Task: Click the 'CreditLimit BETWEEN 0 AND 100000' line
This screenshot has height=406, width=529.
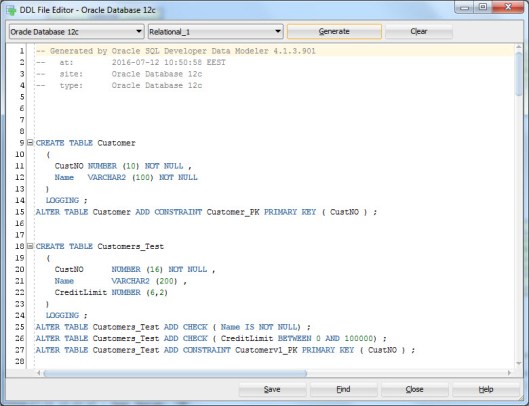Action: (x=211, y=338)
